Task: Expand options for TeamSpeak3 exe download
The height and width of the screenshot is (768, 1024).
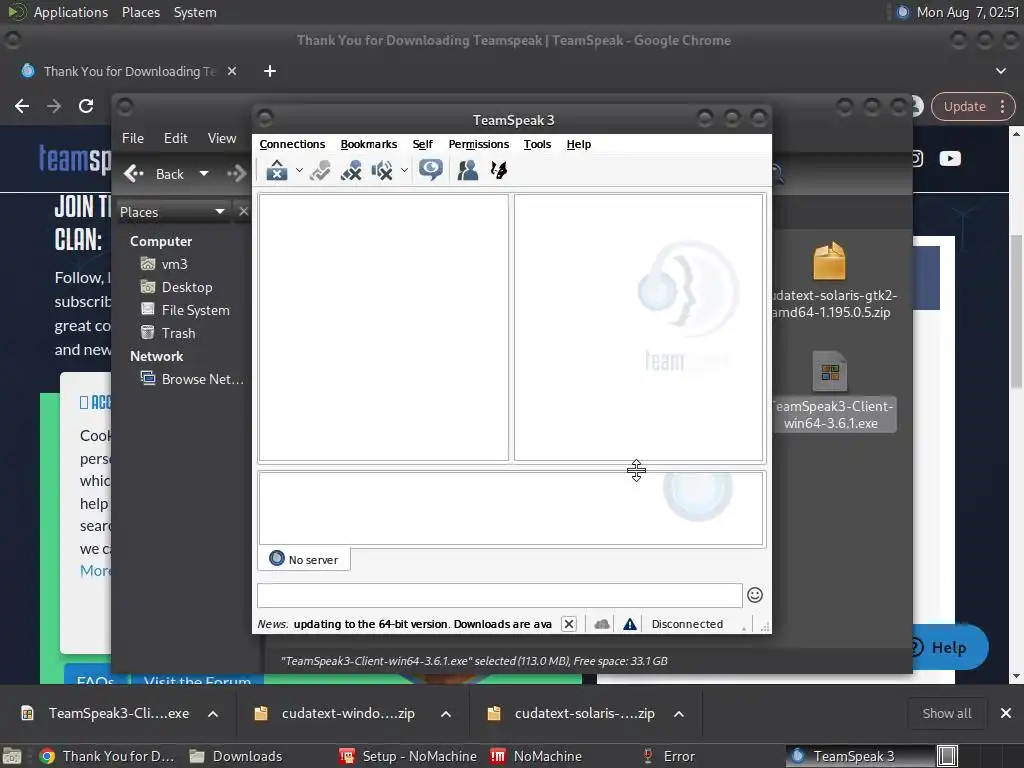Action: pyautogui.click(x=213, y=714)
